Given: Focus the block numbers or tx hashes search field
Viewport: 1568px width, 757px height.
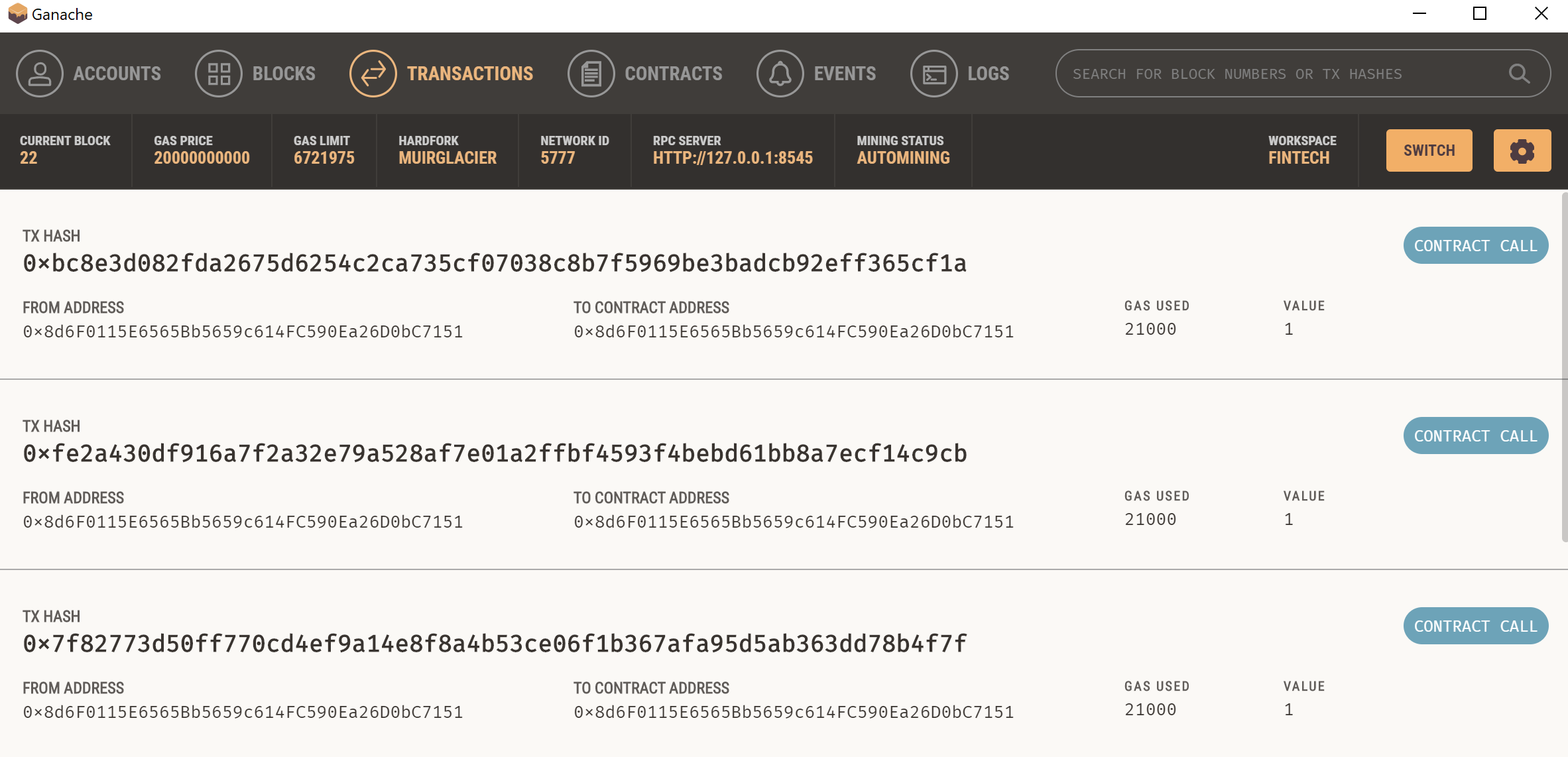Looking at the screenshot, I should tap(1286, 74).
